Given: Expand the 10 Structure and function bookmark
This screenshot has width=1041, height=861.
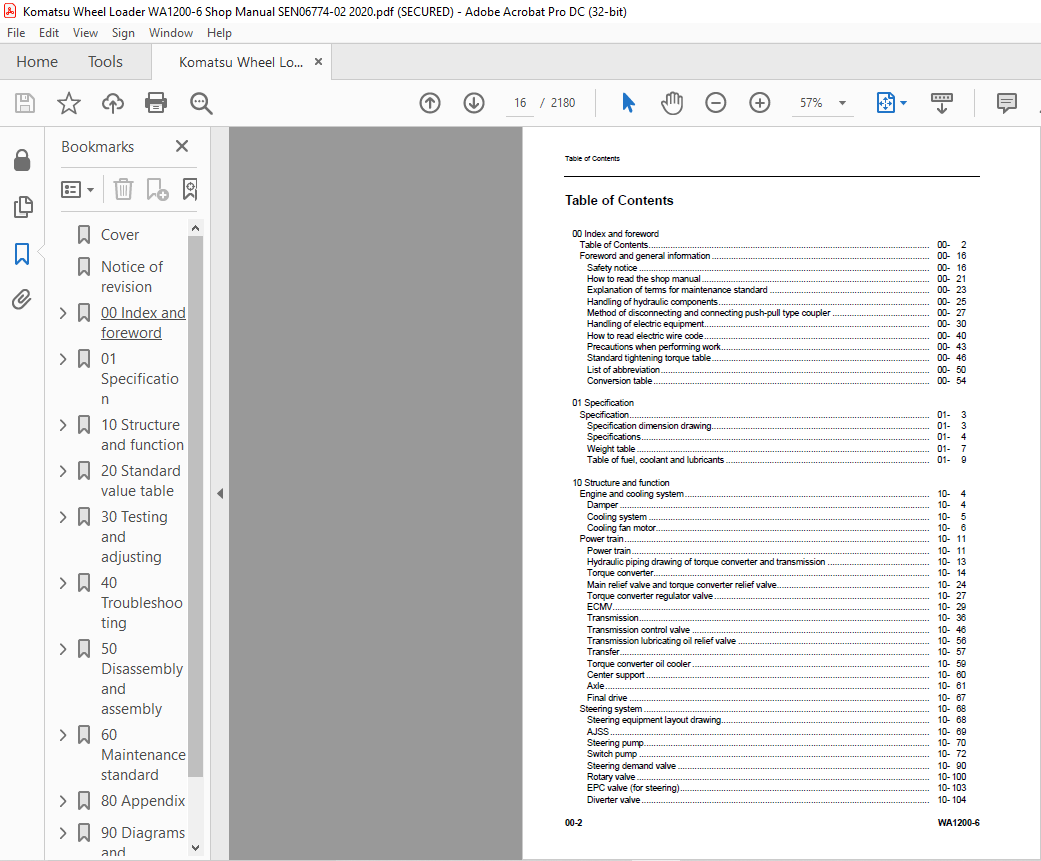Looking at the screenshot, I should pyautogui.click(x=63, y=425).
